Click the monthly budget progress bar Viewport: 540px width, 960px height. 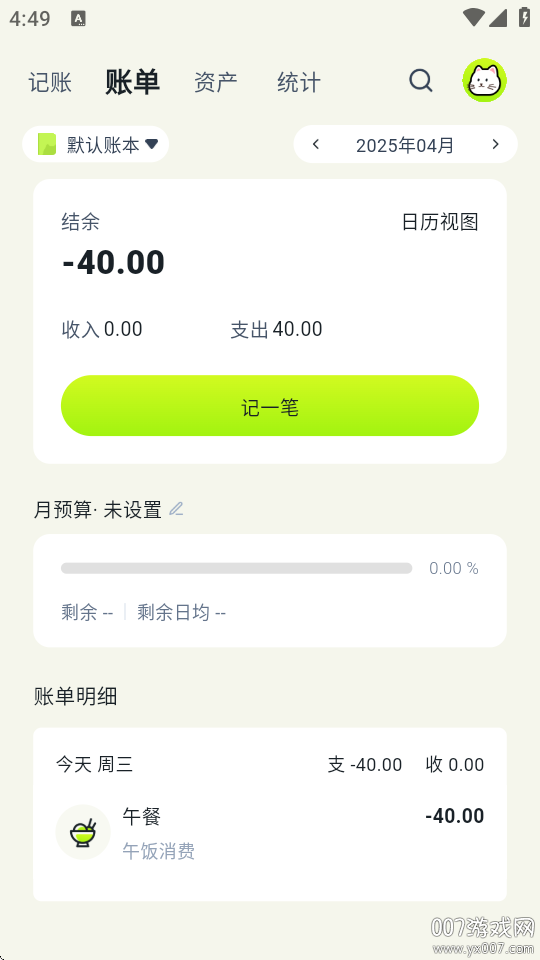(236, 568)
